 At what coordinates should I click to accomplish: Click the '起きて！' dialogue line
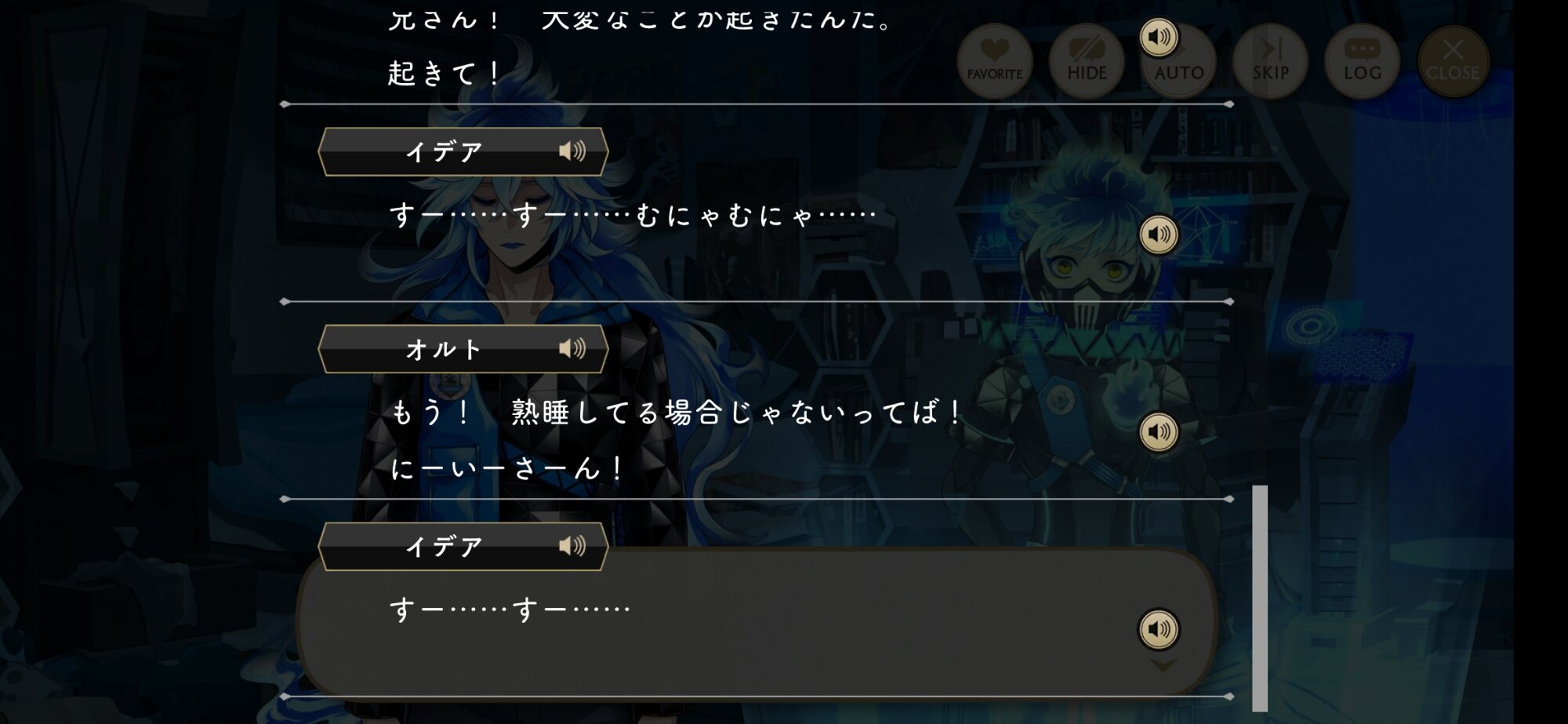(x=445, y=73)
